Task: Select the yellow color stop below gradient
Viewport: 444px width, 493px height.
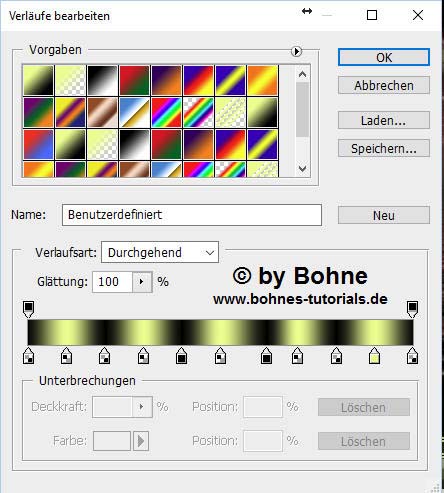Action: (x=374, y=356)
